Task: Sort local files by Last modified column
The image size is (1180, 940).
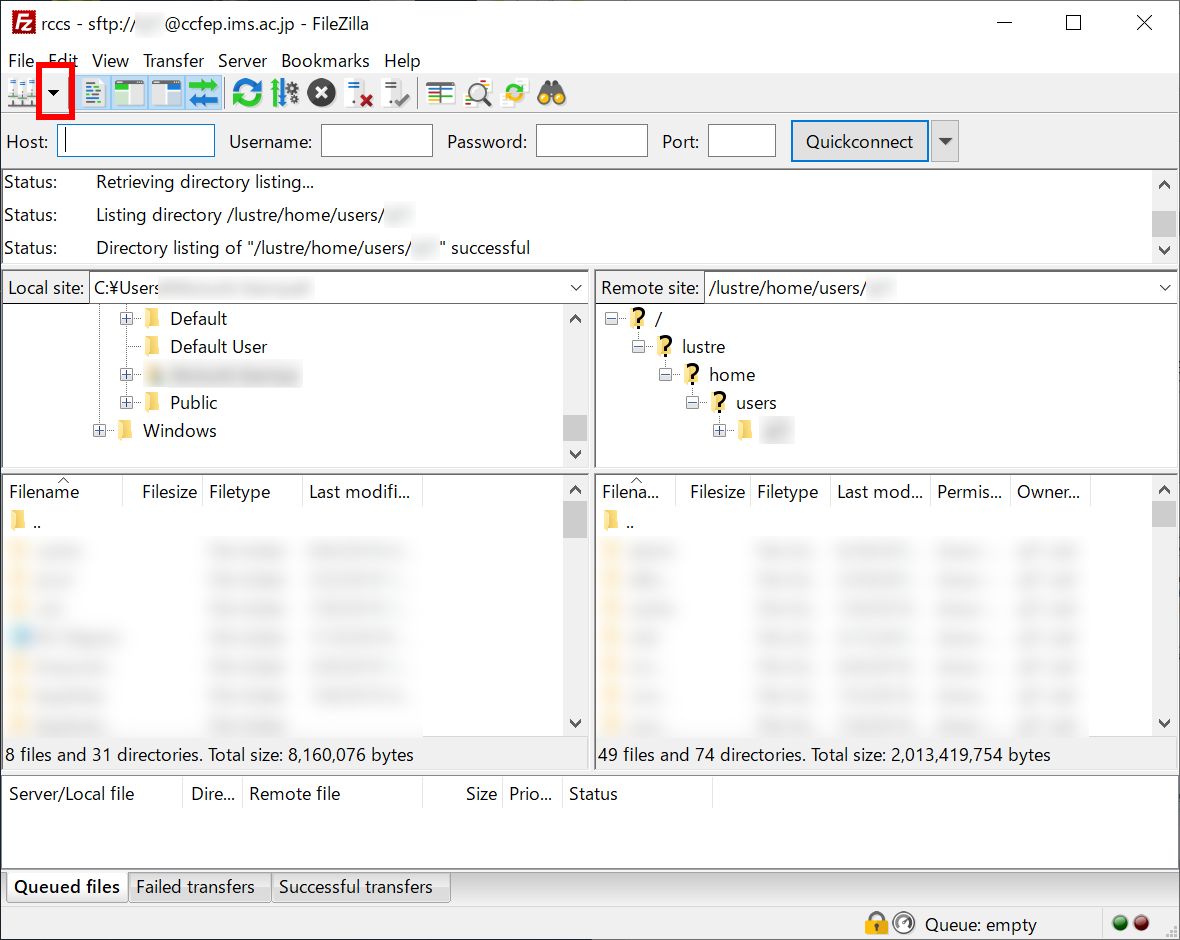Action: pyautogui.click(x=362, y=491)
